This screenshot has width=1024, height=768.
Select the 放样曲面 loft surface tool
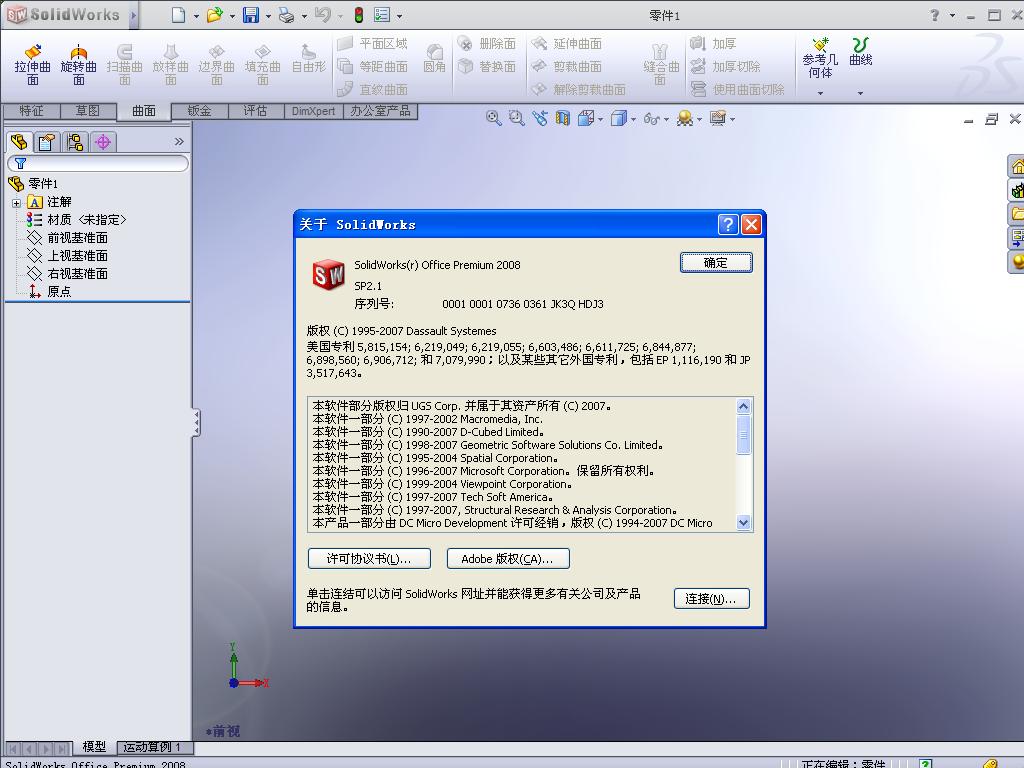(170, 65)
